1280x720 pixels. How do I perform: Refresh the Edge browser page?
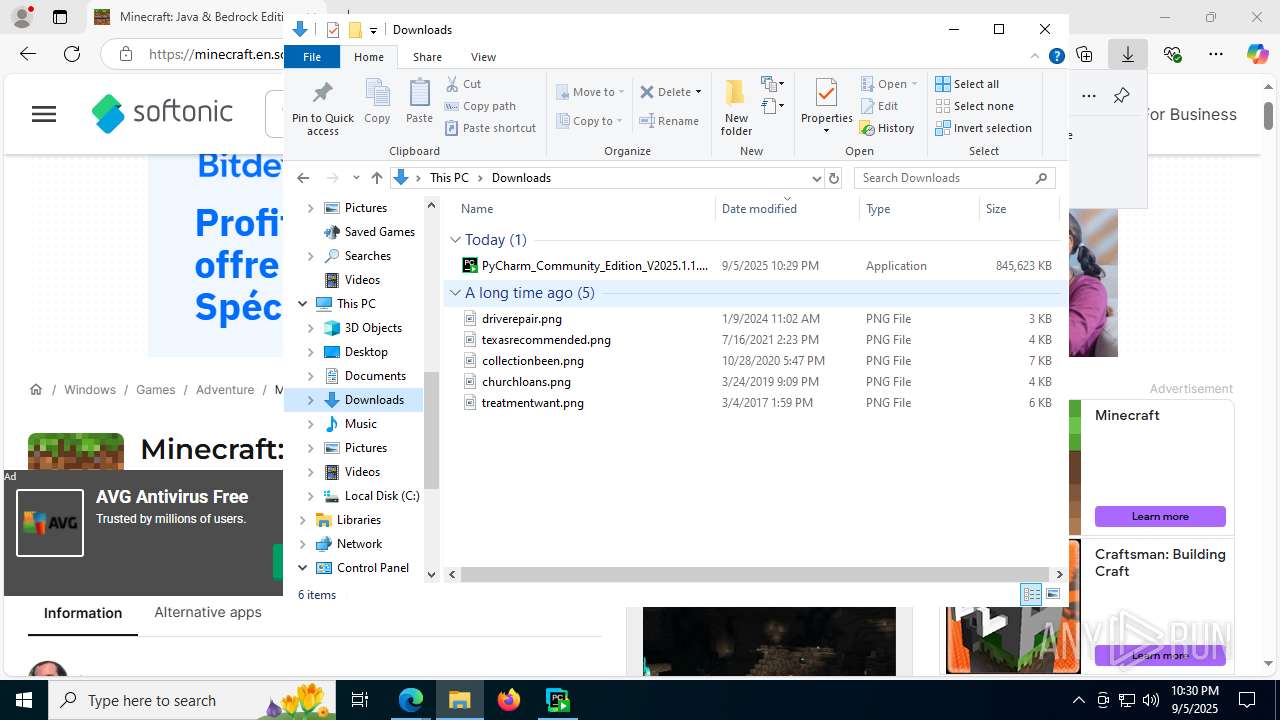tap(72, 54)
